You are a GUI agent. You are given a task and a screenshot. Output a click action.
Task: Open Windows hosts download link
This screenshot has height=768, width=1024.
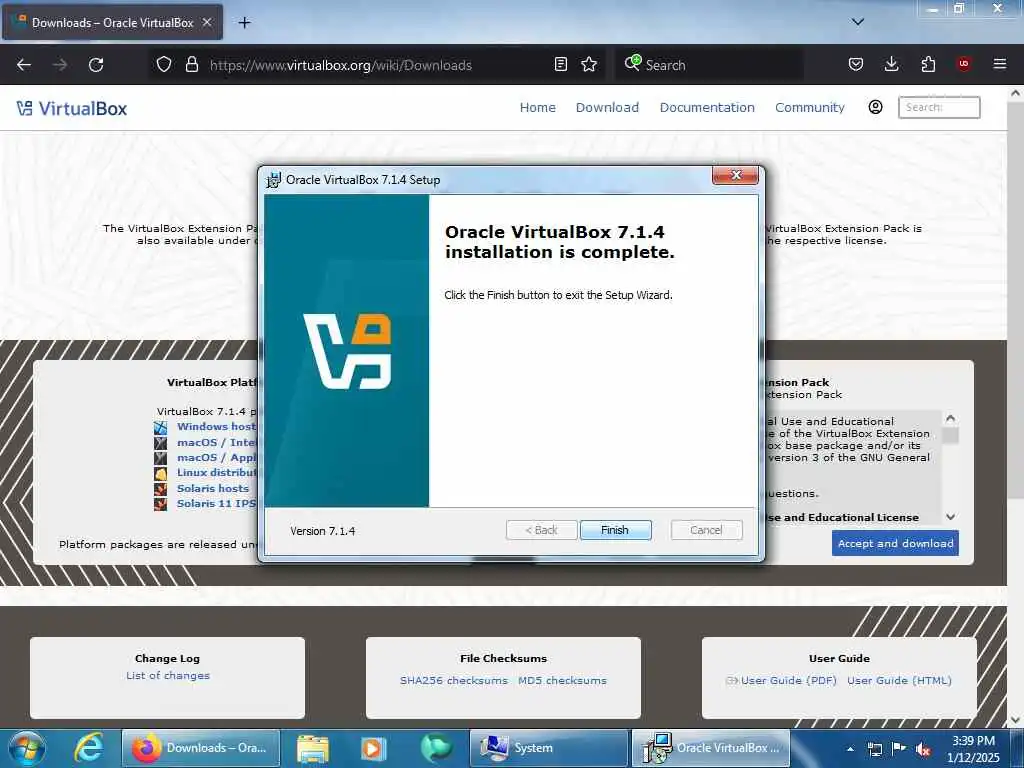point(216,426)
